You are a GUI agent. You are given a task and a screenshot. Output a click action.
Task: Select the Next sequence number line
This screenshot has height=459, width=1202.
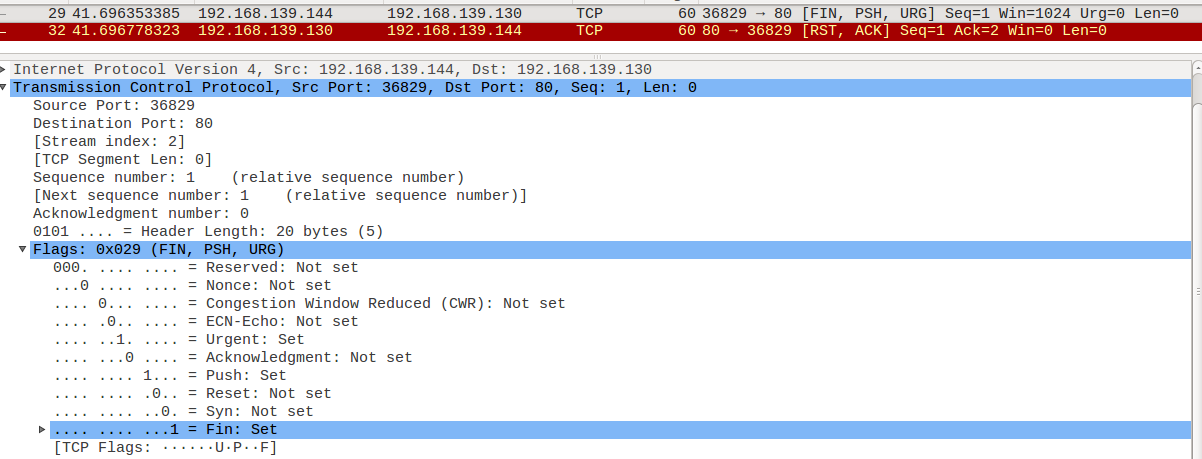280,196
